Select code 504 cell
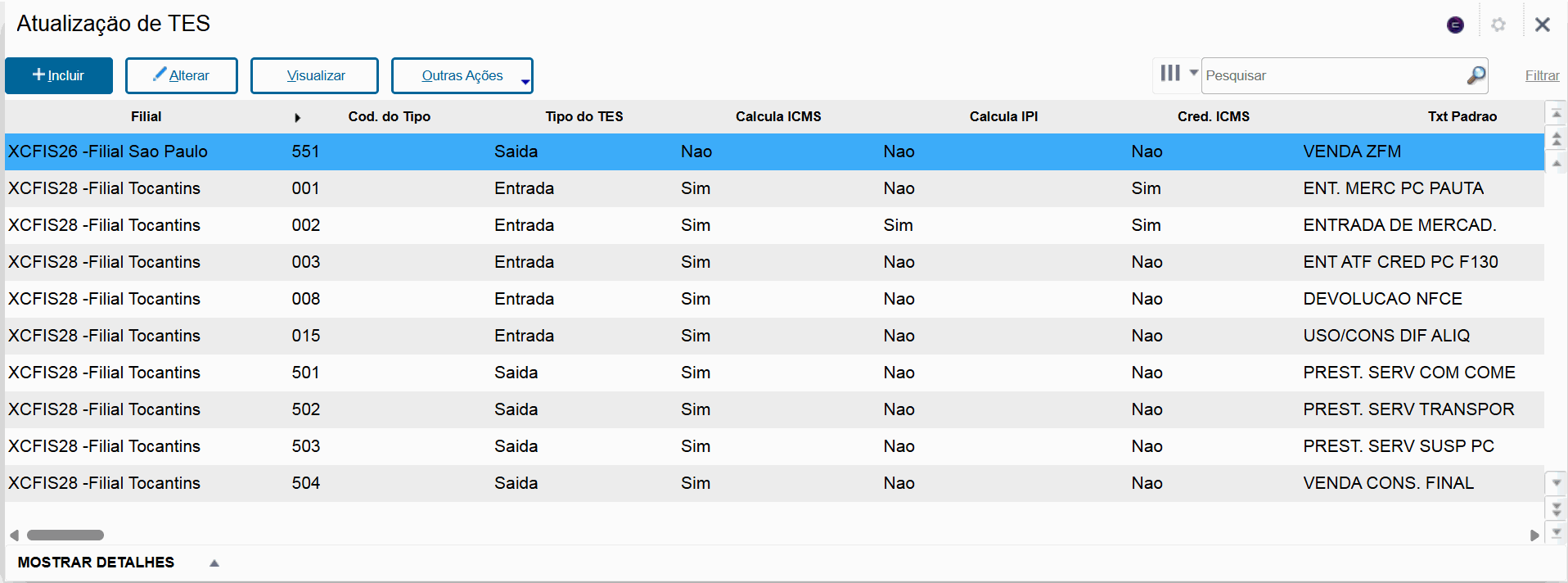1568x583 pixels. pos(305,483)
